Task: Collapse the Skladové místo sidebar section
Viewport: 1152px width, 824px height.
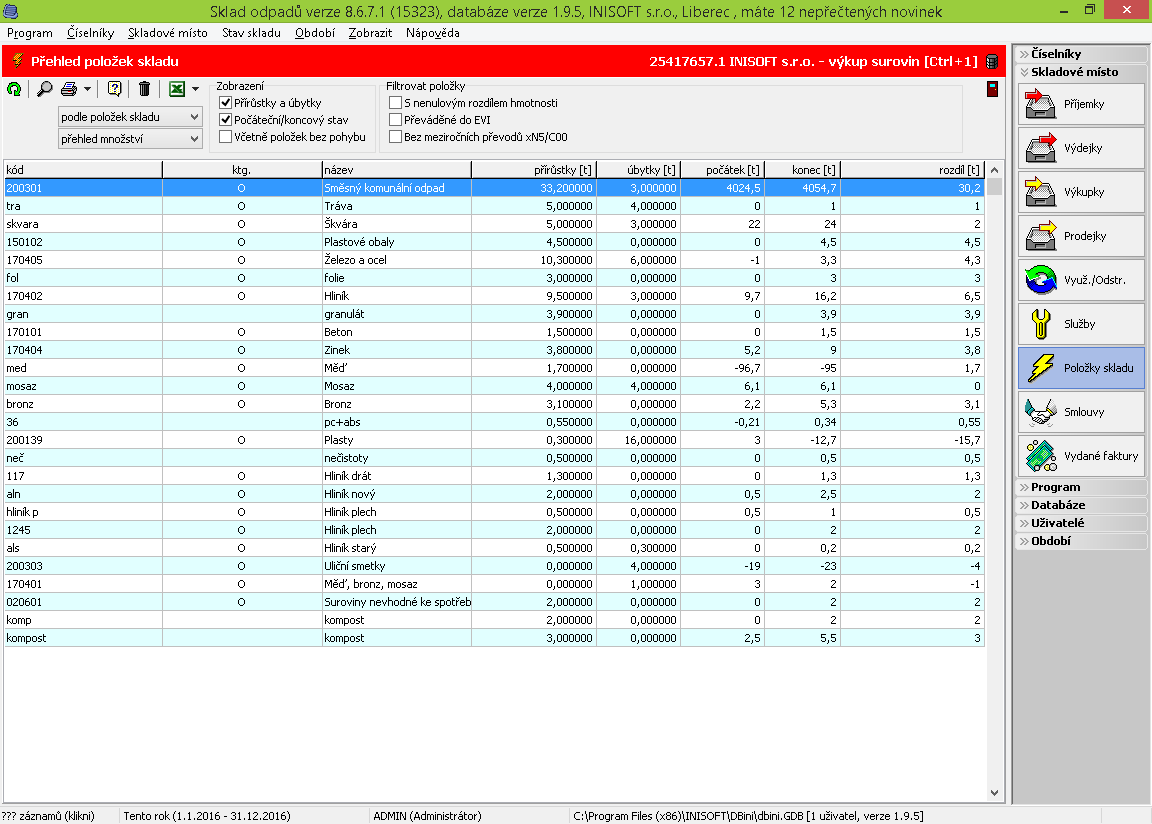Action: coord(1081,72)
